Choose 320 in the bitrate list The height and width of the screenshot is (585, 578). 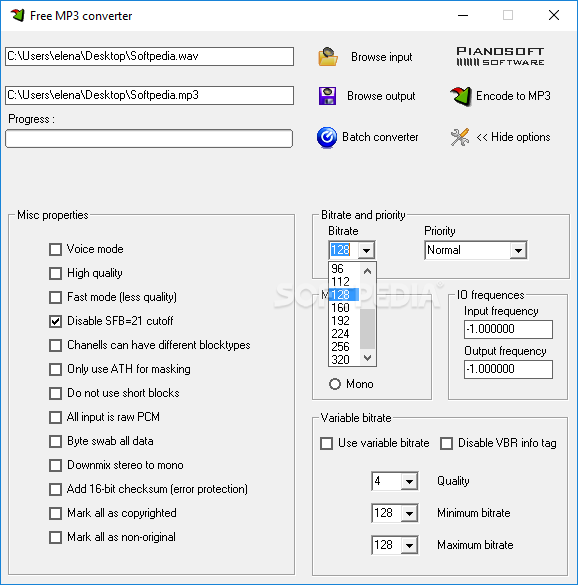click(x=344, y=360)
